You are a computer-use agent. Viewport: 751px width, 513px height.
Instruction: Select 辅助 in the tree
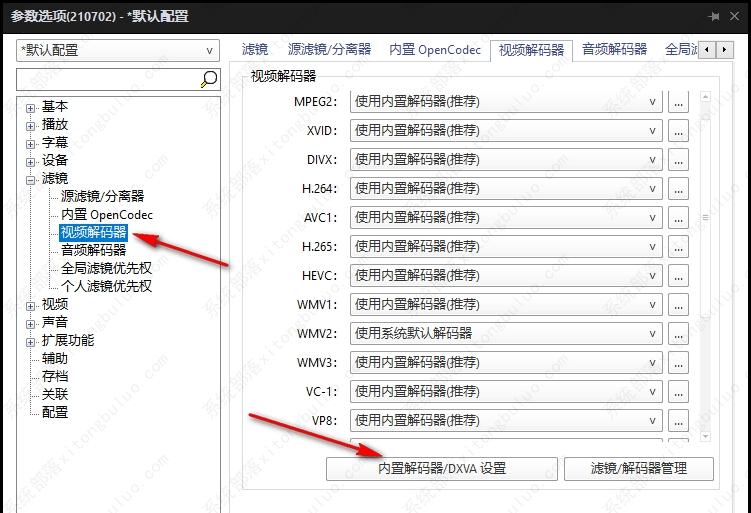tap(55, 358)
